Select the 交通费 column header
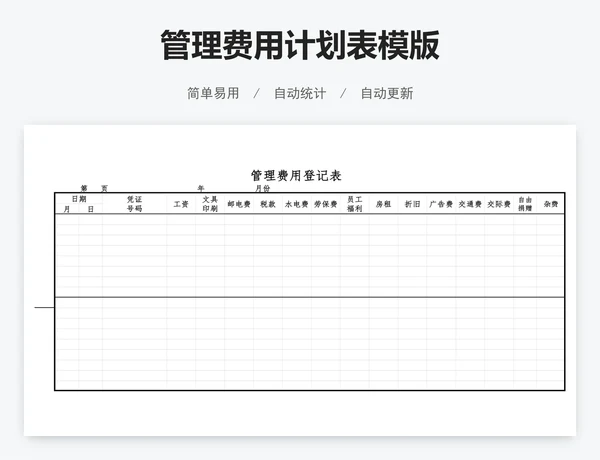The image size is (600, 460). tap(470, 204)
